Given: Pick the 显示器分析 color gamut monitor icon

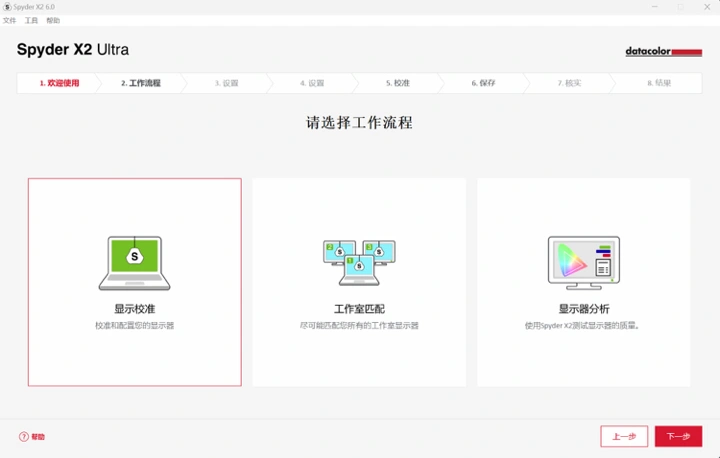Looking at the screenshot, I should [x=583, y=262].
